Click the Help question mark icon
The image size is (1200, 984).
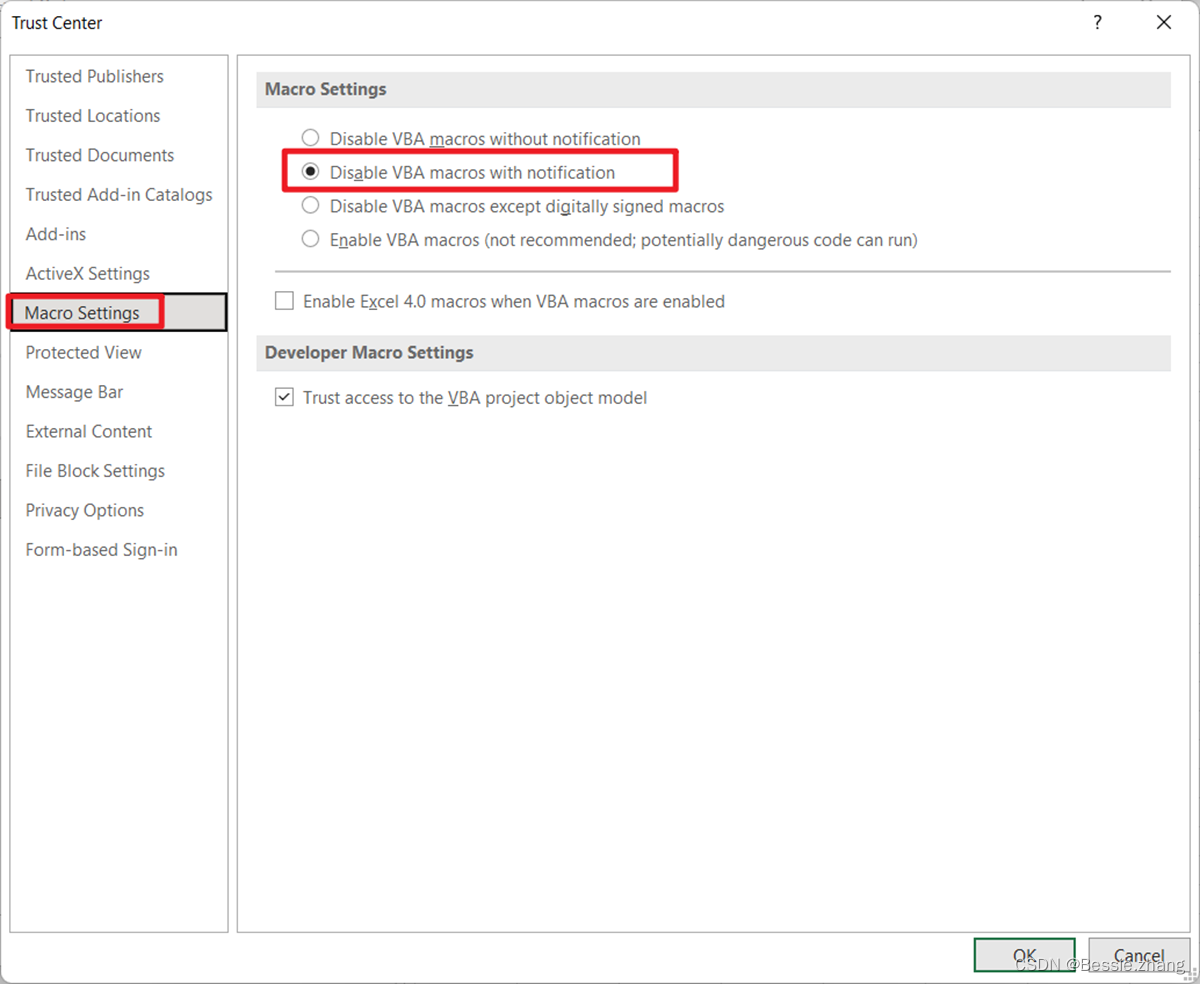click(x=1097, y=22)
